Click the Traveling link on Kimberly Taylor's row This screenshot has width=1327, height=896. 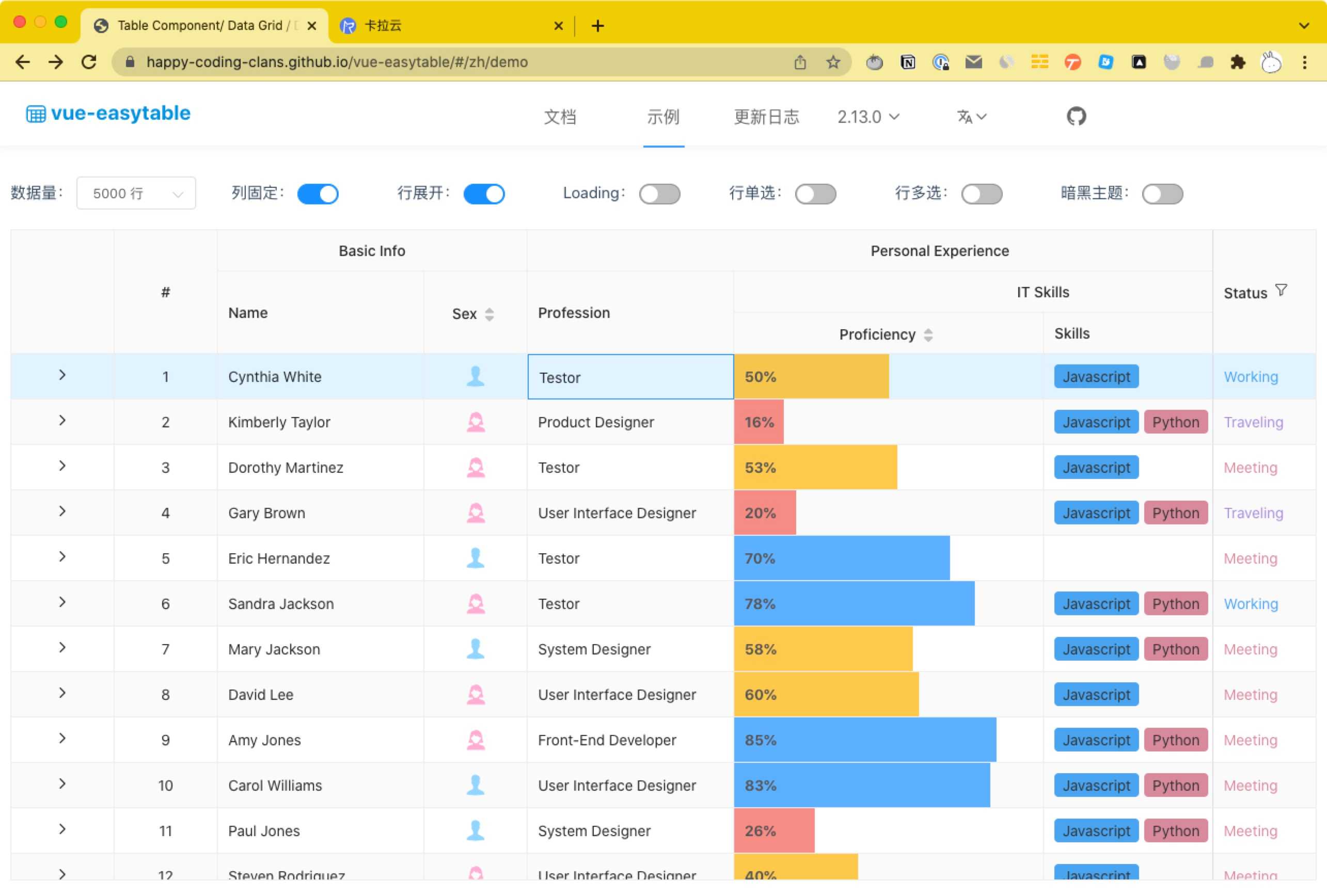(1253, 422)
